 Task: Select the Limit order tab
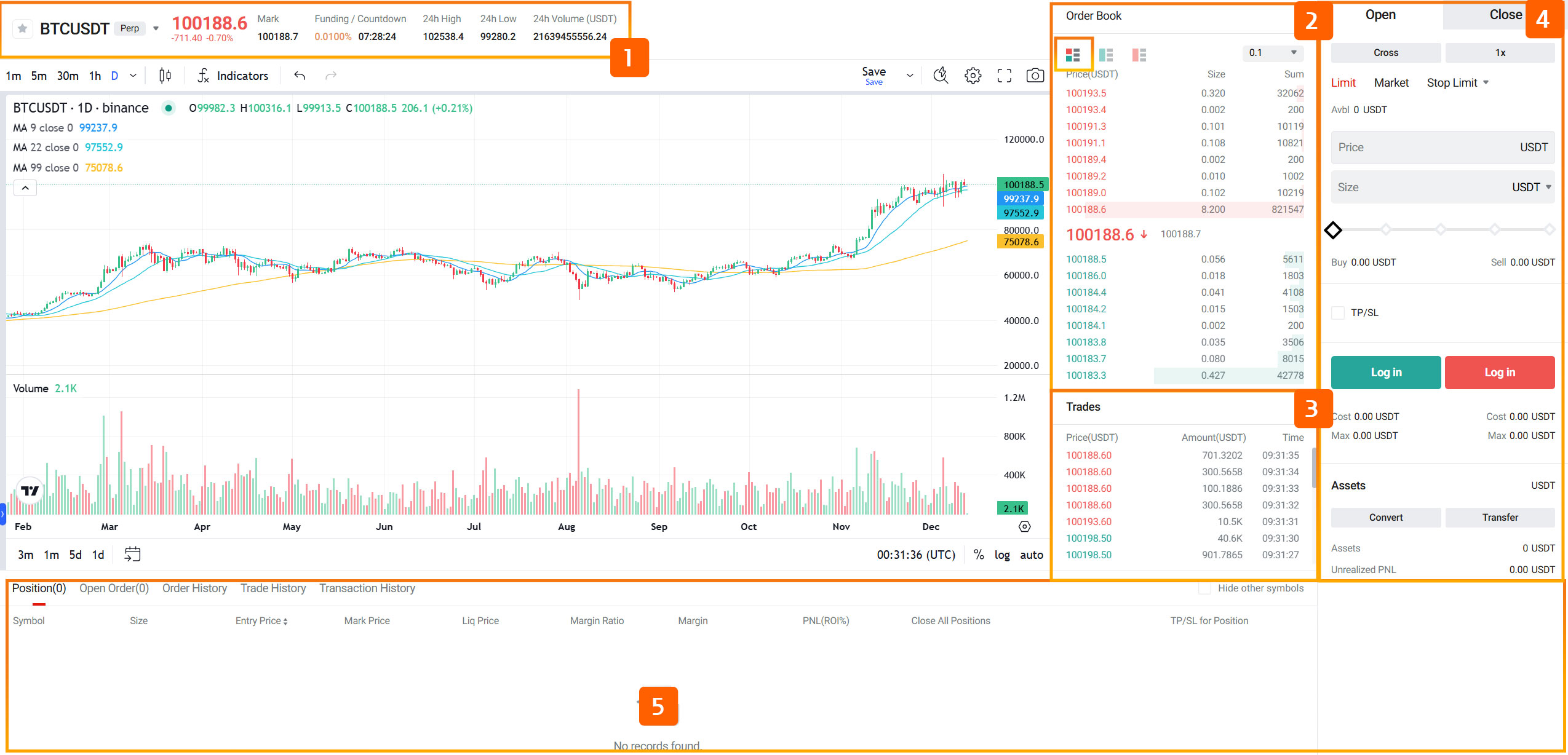pyautogui.click(x=1343, y=83)
